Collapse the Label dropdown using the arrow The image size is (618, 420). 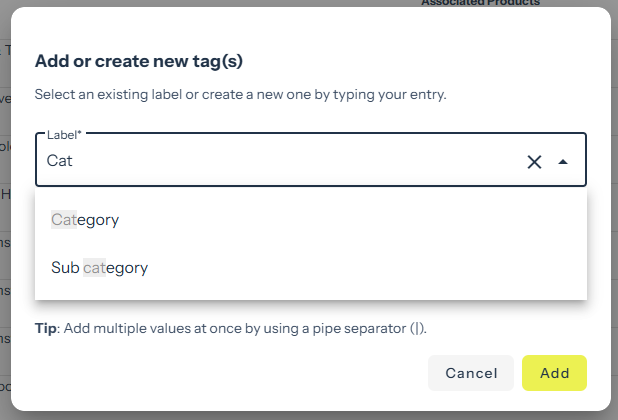563,162
